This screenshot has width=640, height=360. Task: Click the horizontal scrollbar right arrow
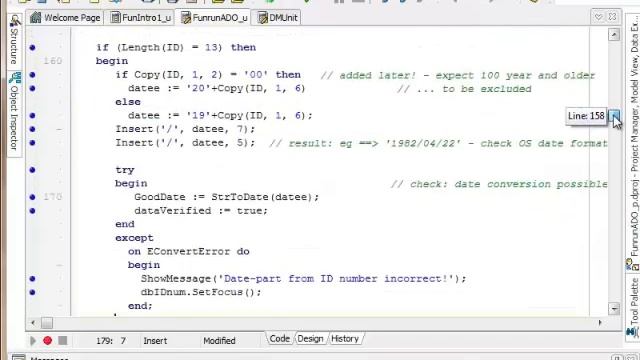click(x=600, y=323)
